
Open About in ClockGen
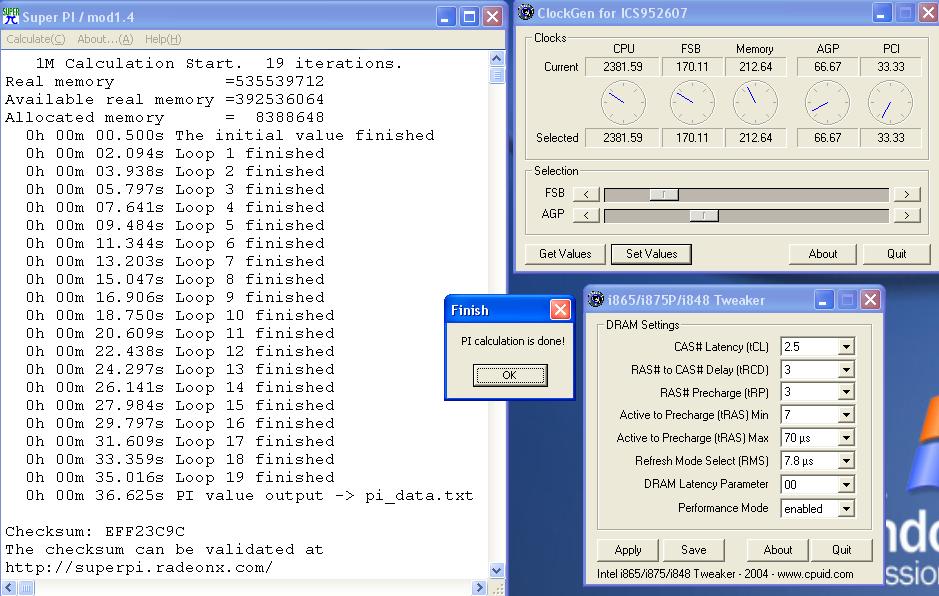pyautogui.click(x=823, y=254)
